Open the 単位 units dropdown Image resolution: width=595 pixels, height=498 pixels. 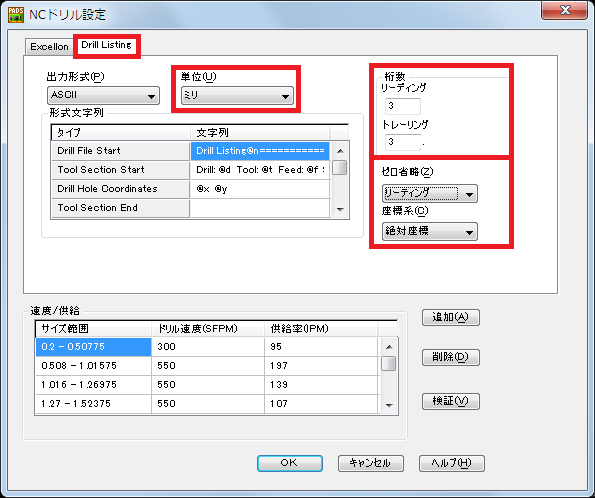[x=237, y=95]
